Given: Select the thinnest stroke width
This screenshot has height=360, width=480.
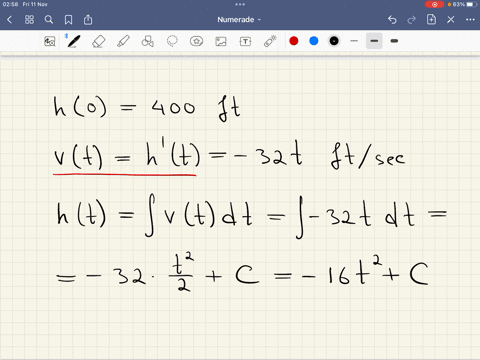Looking at the screenshot, I should coord(354,41).
